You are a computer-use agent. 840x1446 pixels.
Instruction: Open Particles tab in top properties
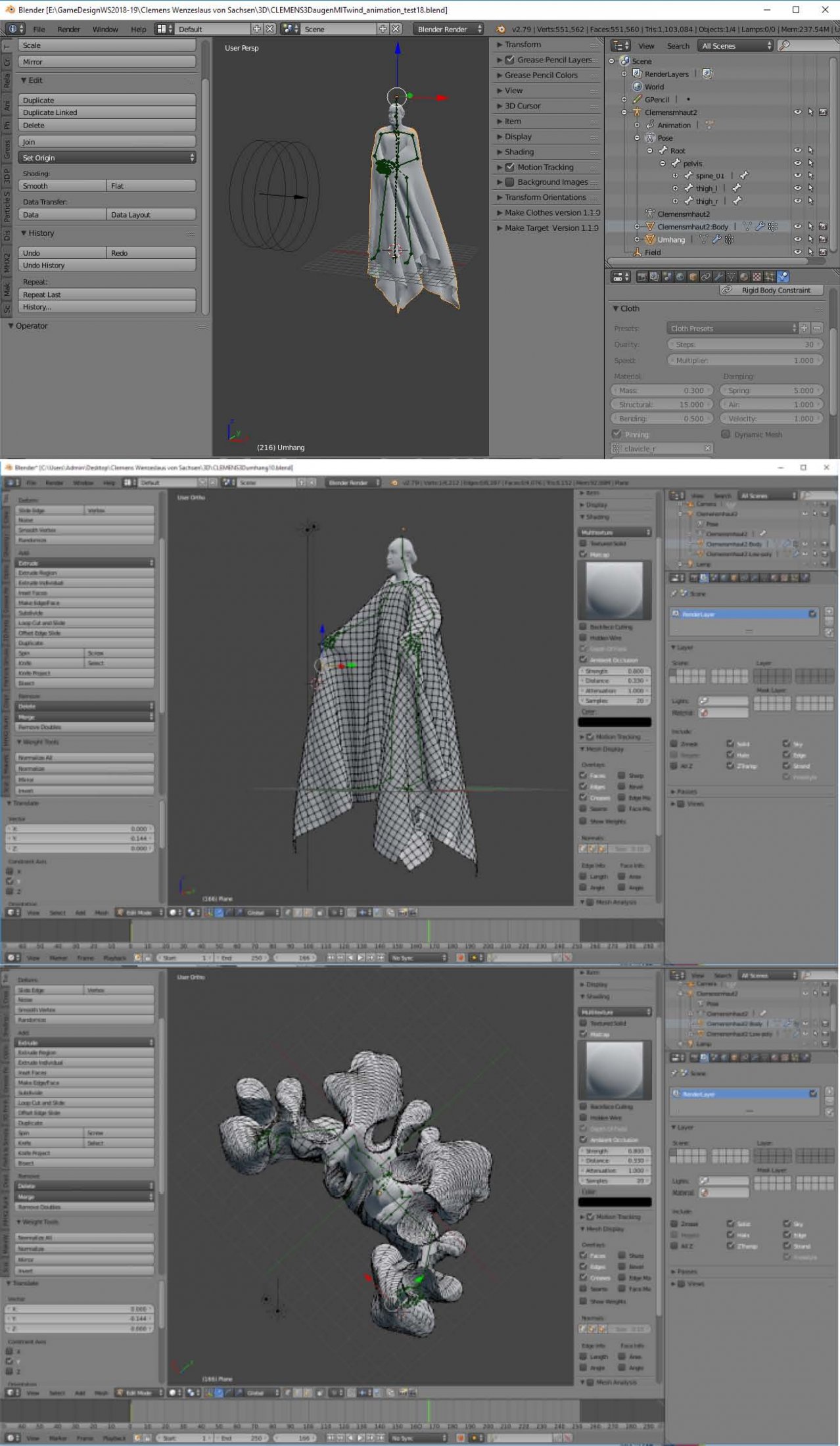(770, 277)
